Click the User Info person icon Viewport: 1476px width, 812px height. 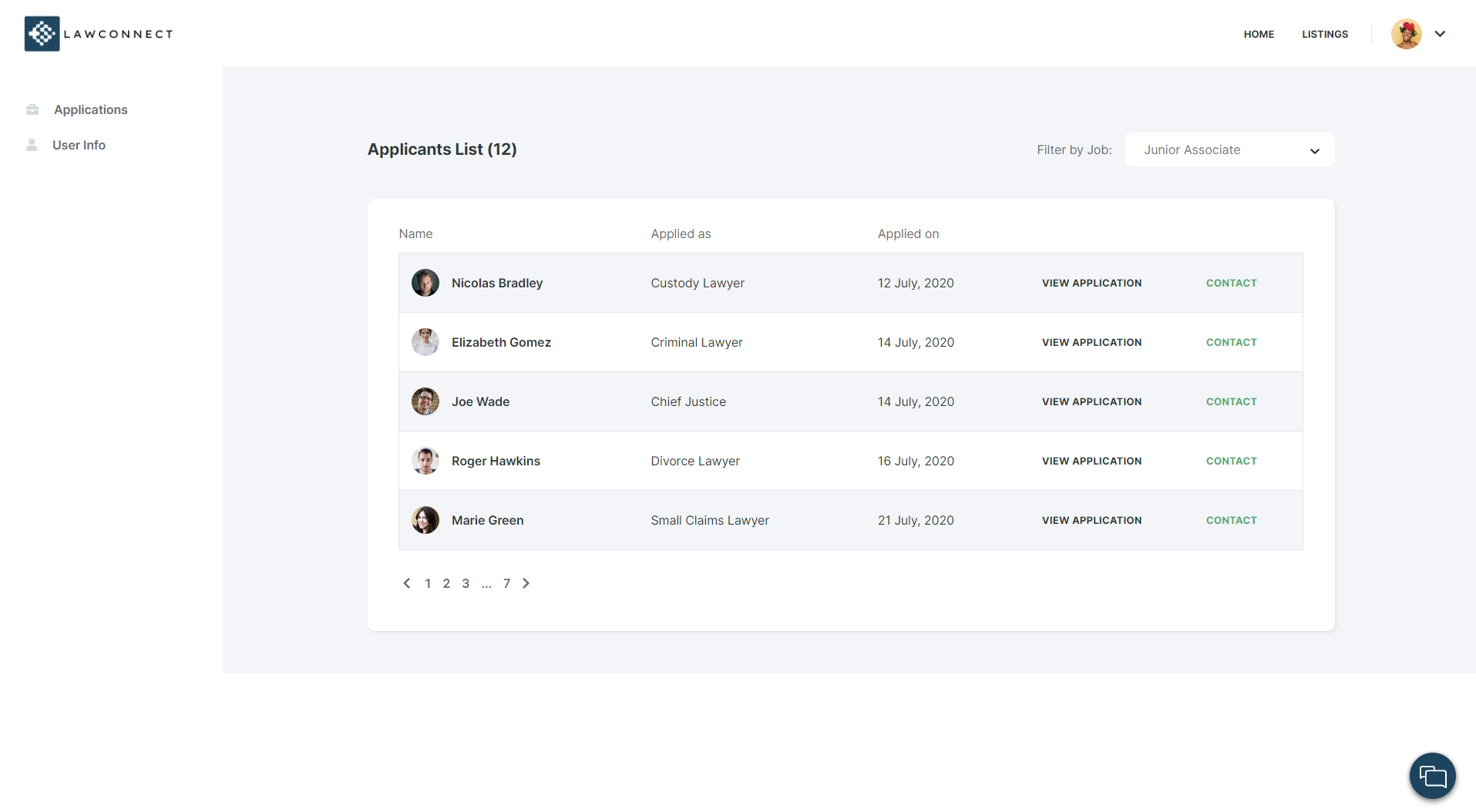tap(32, 145)
